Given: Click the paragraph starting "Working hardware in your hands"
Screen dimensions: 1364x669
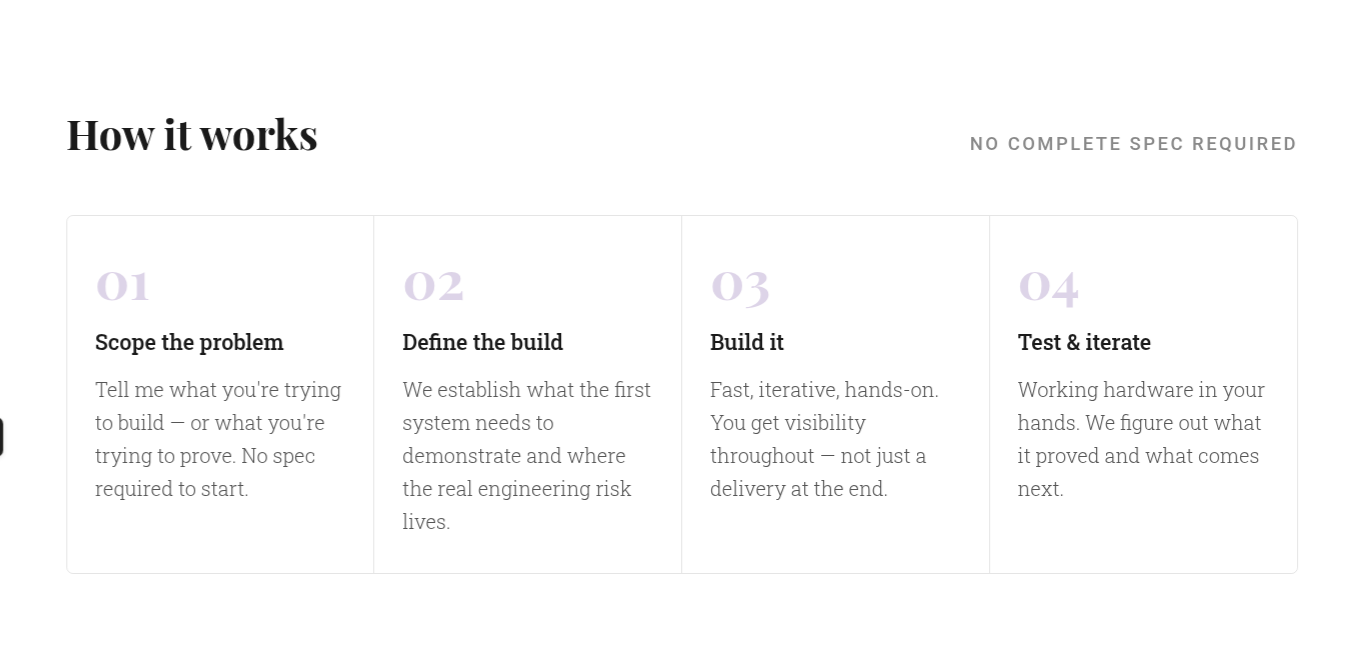Looking at the screenshot, I should click(1141, 439).
